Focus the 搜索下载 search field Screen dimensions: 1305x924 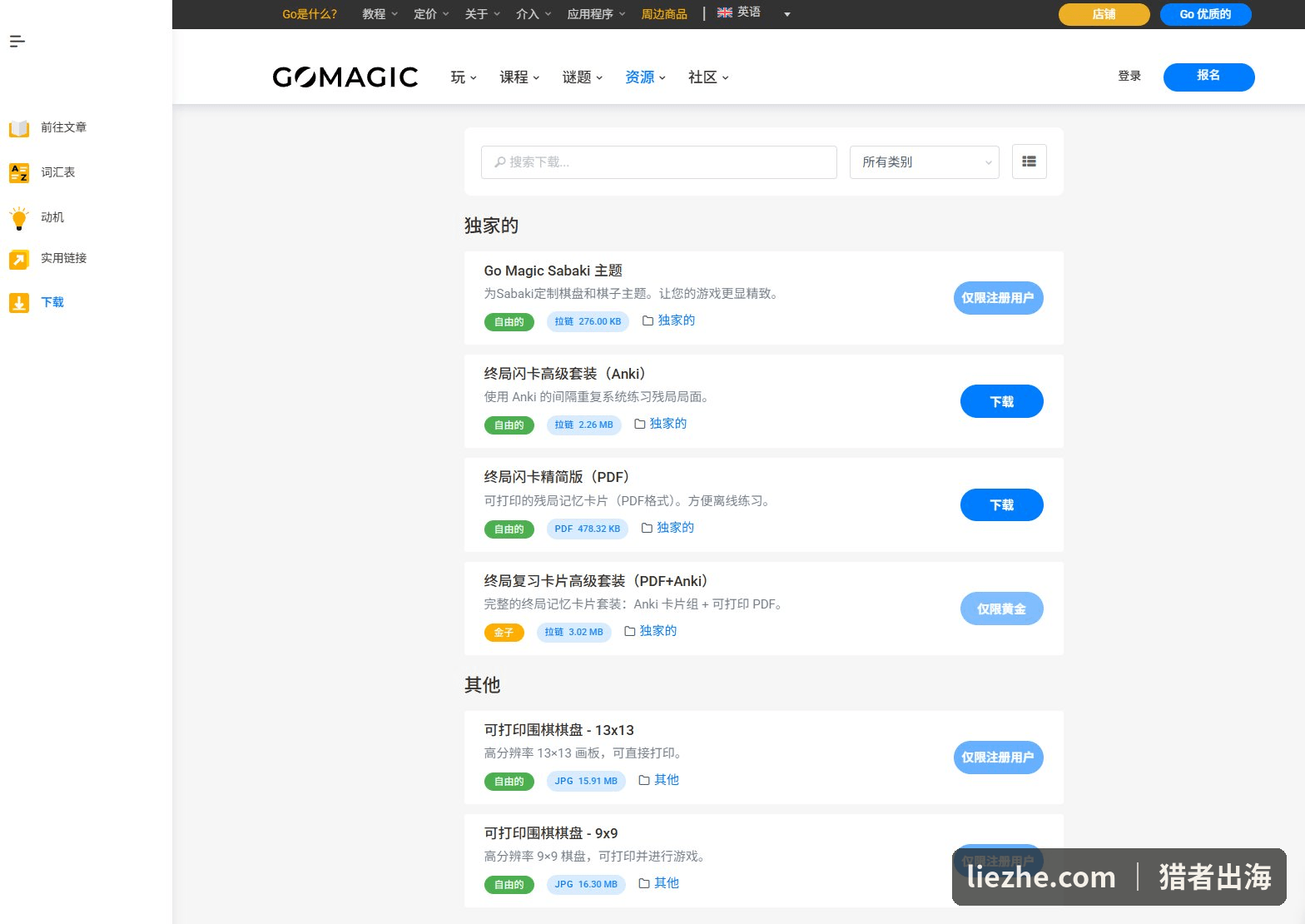pyautogui.click(x=659, y=162)
